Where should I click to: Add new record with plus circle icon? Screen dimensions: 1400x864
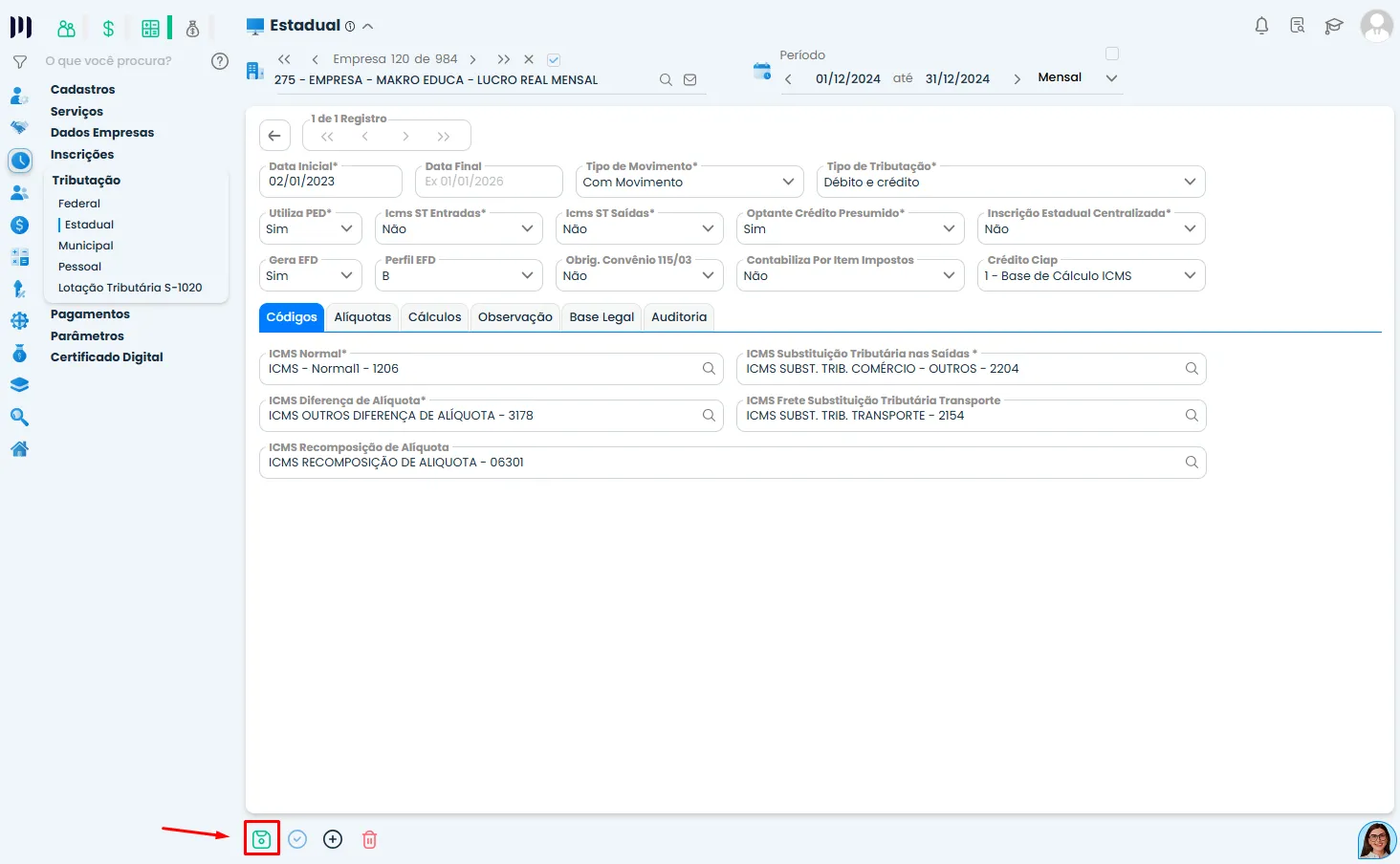(x=333, y=839)
